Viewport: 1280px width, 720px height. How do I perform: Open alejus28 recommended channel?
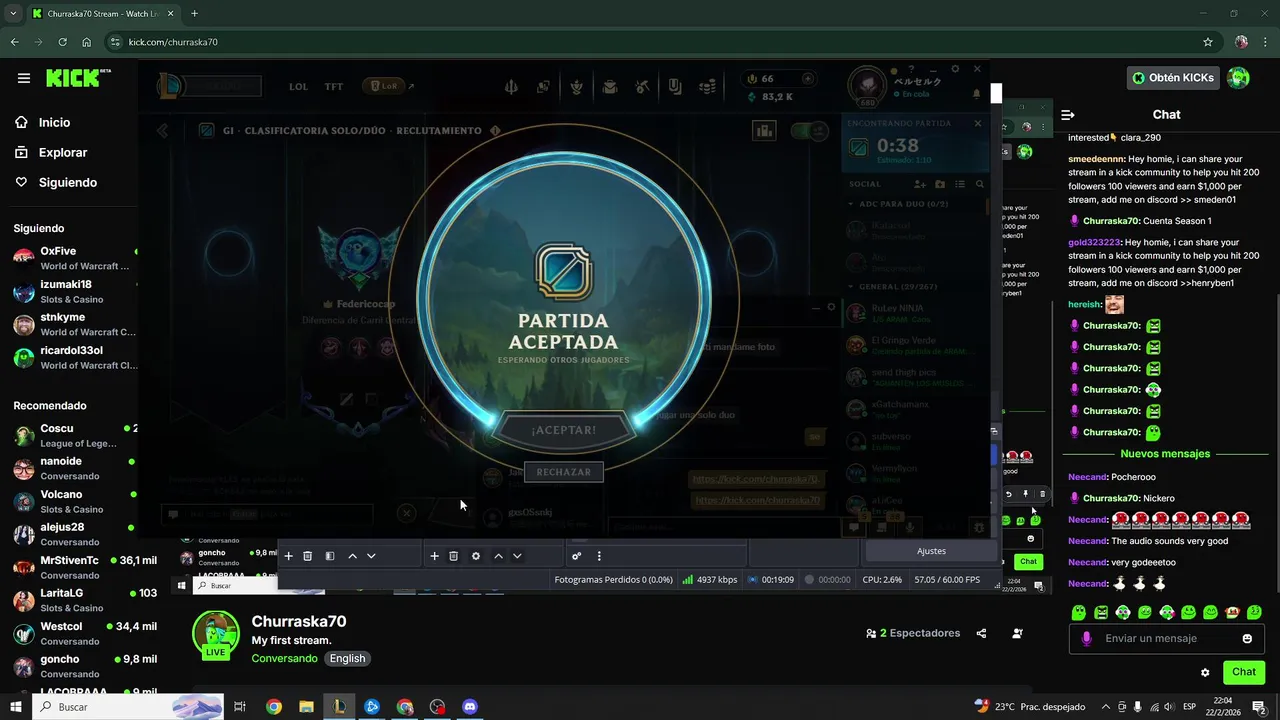pos(75,534)
